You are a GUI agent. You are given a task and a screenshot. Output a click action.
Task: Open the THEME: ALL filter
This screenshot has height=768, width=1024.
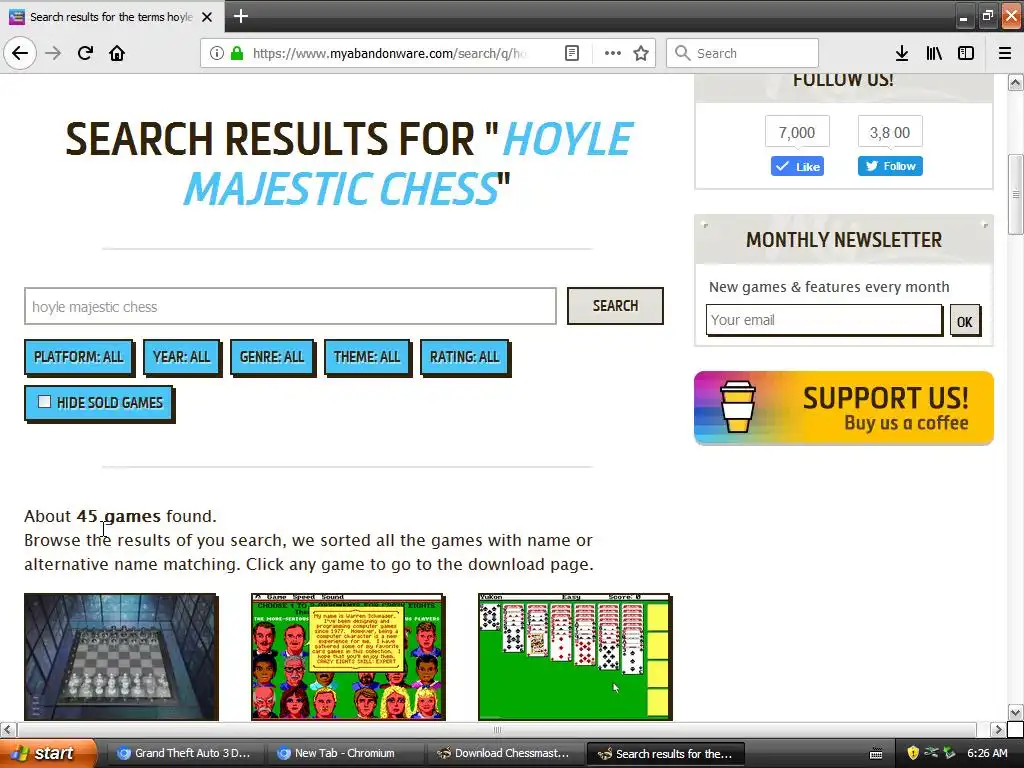[x=368, y=357]
